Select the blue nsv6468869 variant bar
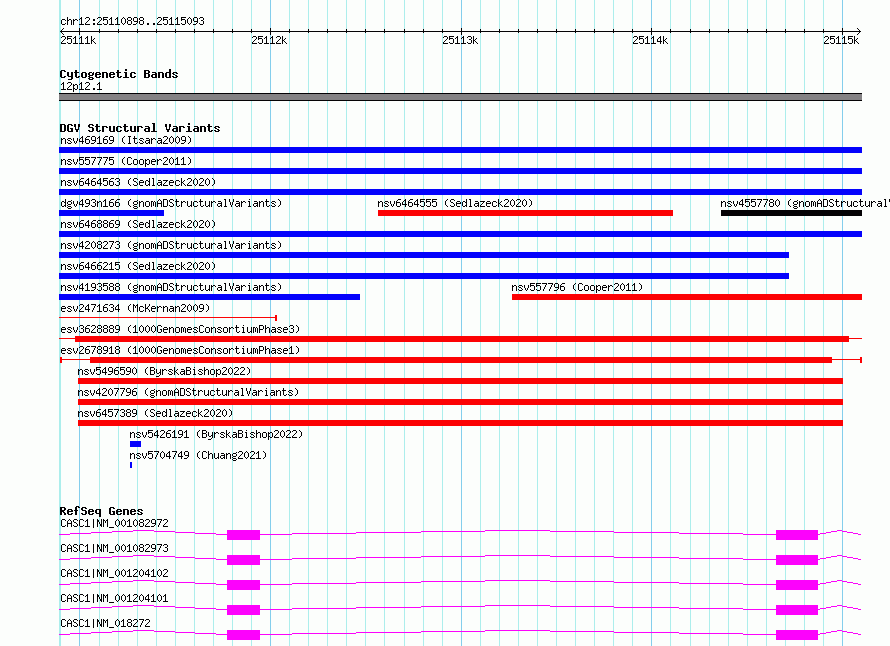The image size is (890, 646). (x=460, y=234)
